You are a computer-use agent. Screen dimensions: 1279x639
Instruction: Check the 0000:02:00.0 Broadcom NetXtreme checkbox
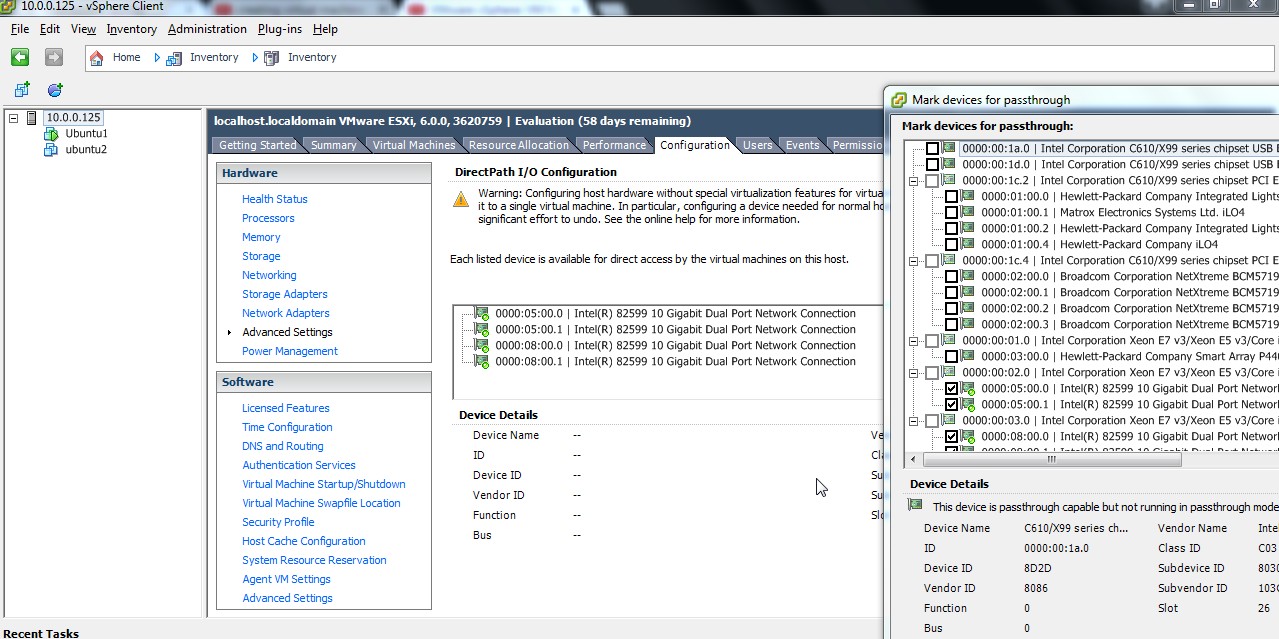point(951,276)
